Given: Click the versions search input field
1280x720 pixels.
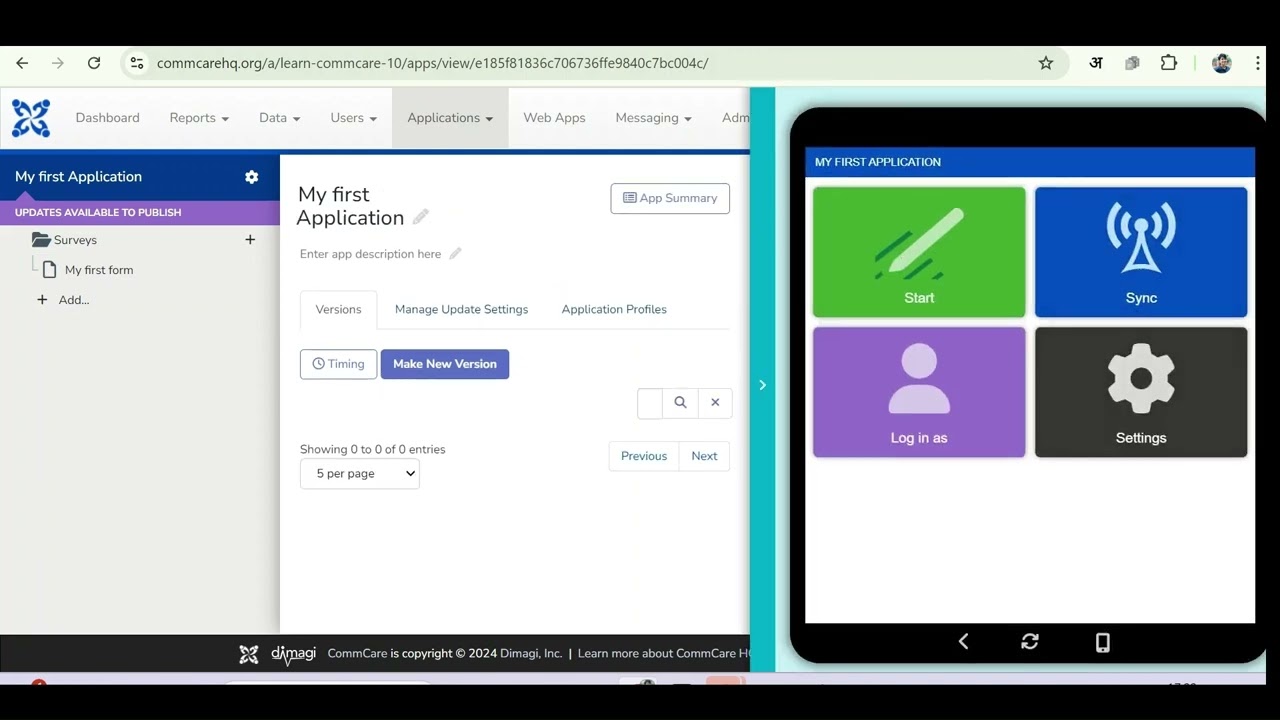Looking at the screenshot, I should [650, 402].
